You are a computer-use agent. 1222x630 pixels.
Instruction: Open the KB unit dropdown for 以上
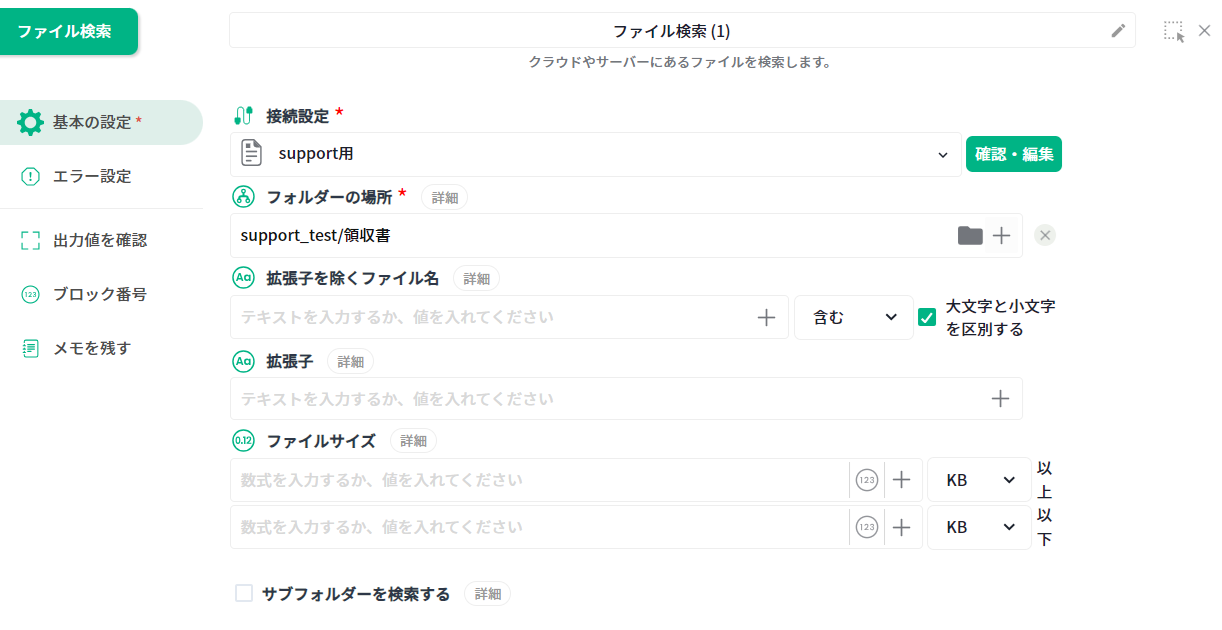(x=978, y=480)
